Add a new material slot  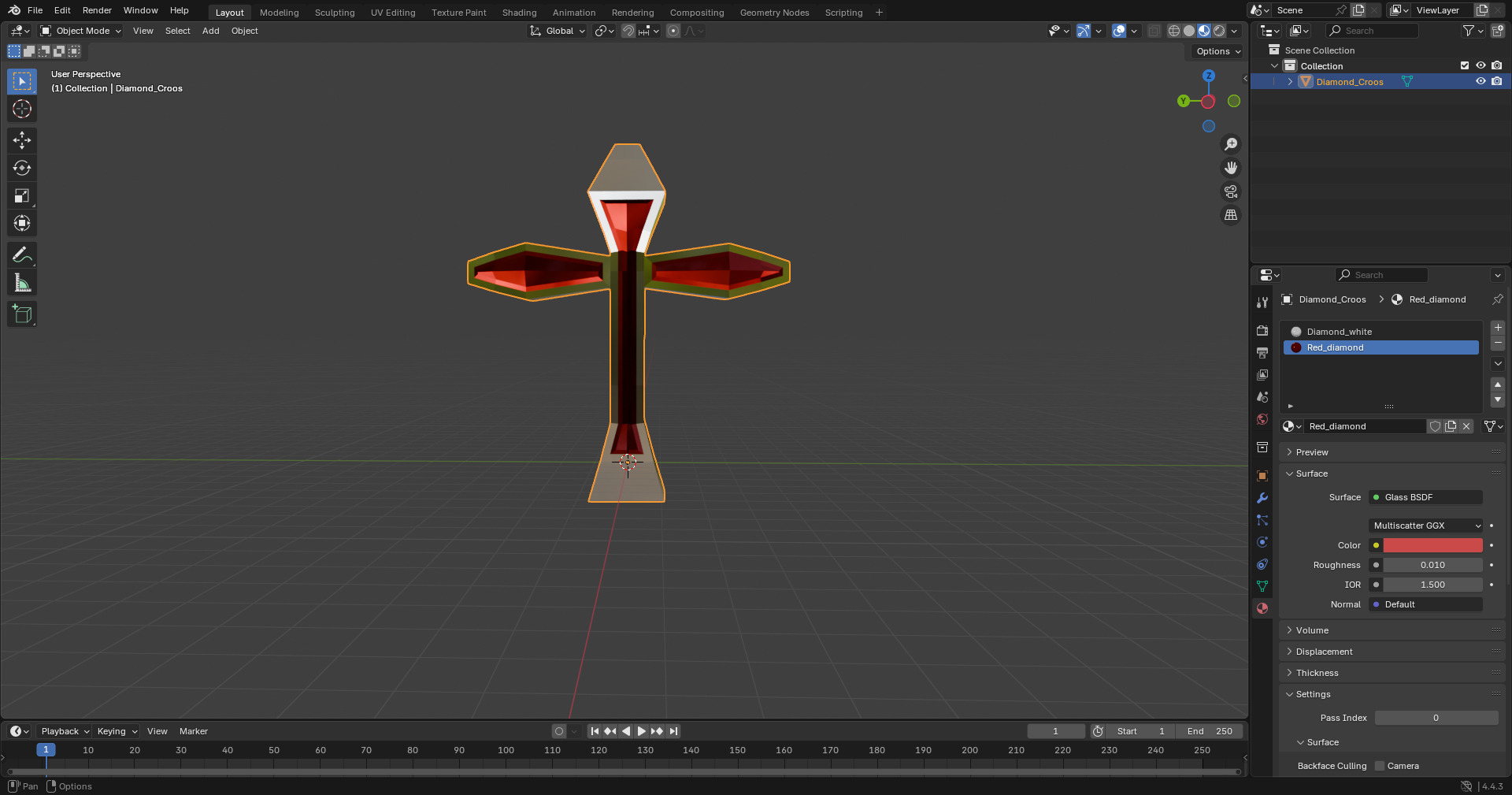pyautogui.click(x=1498, y=328)
